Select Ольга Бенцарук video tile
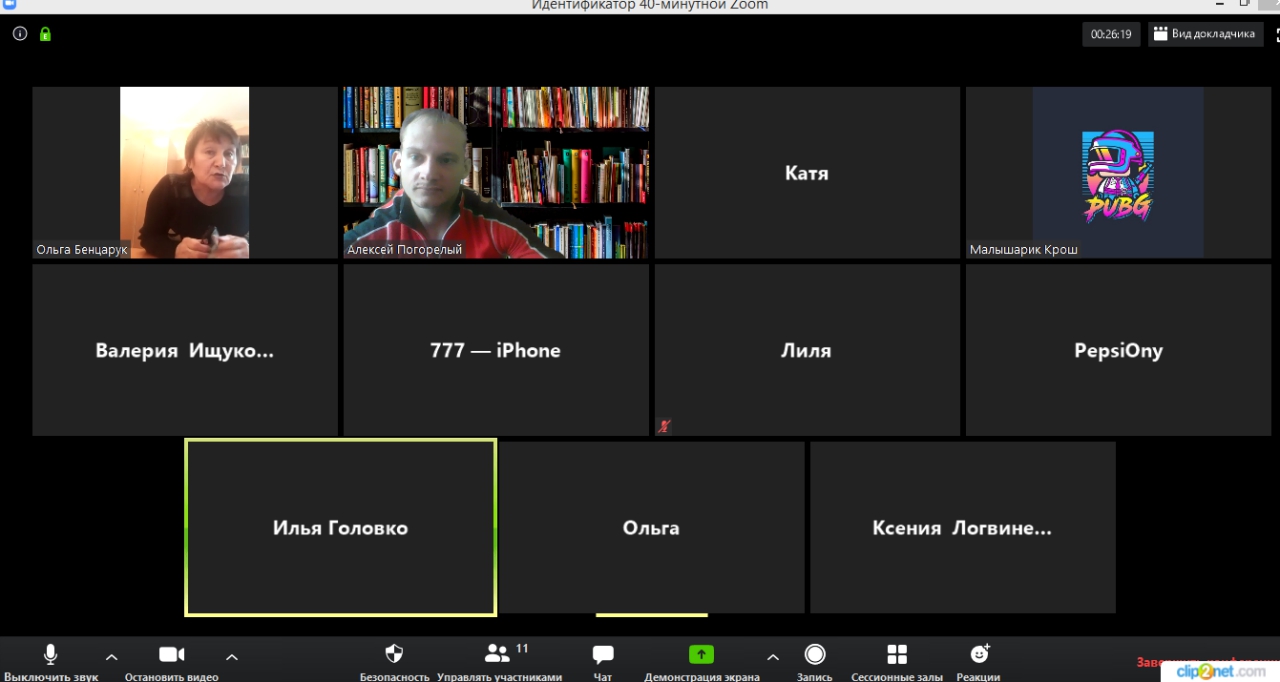The width and height of the screenshot is (1280, 682). pyautogui.click(x=185, y=172)
